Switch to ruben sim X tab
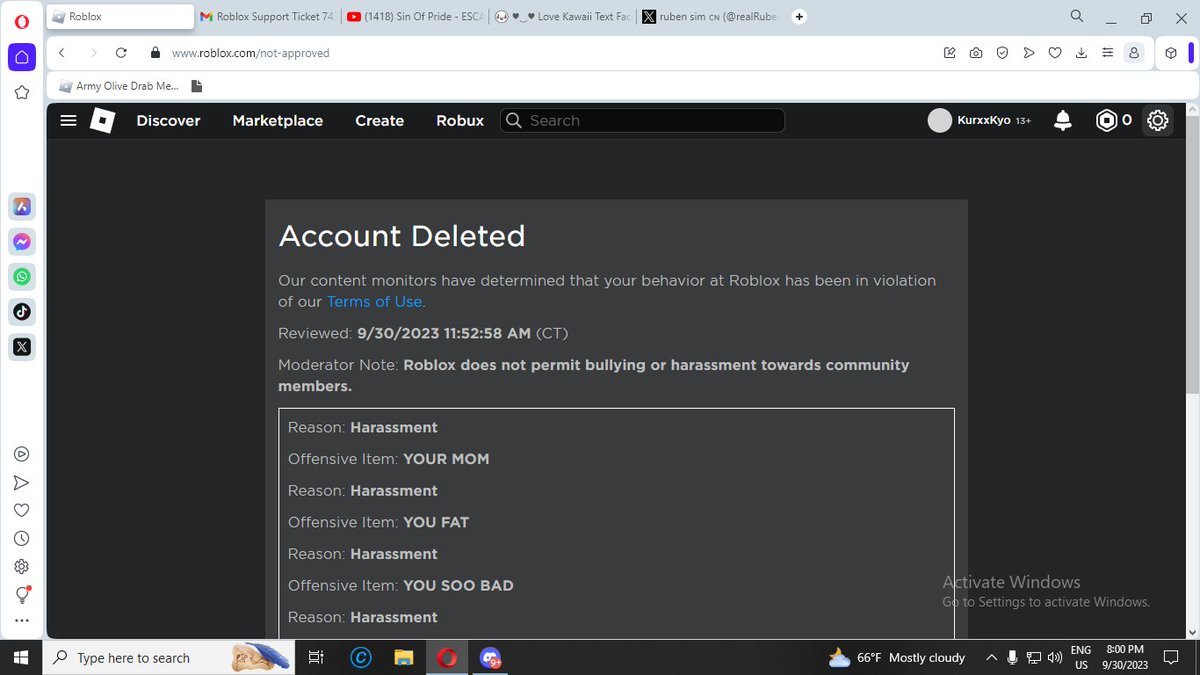The image size is (1200, 675). [x=710, y=17]
